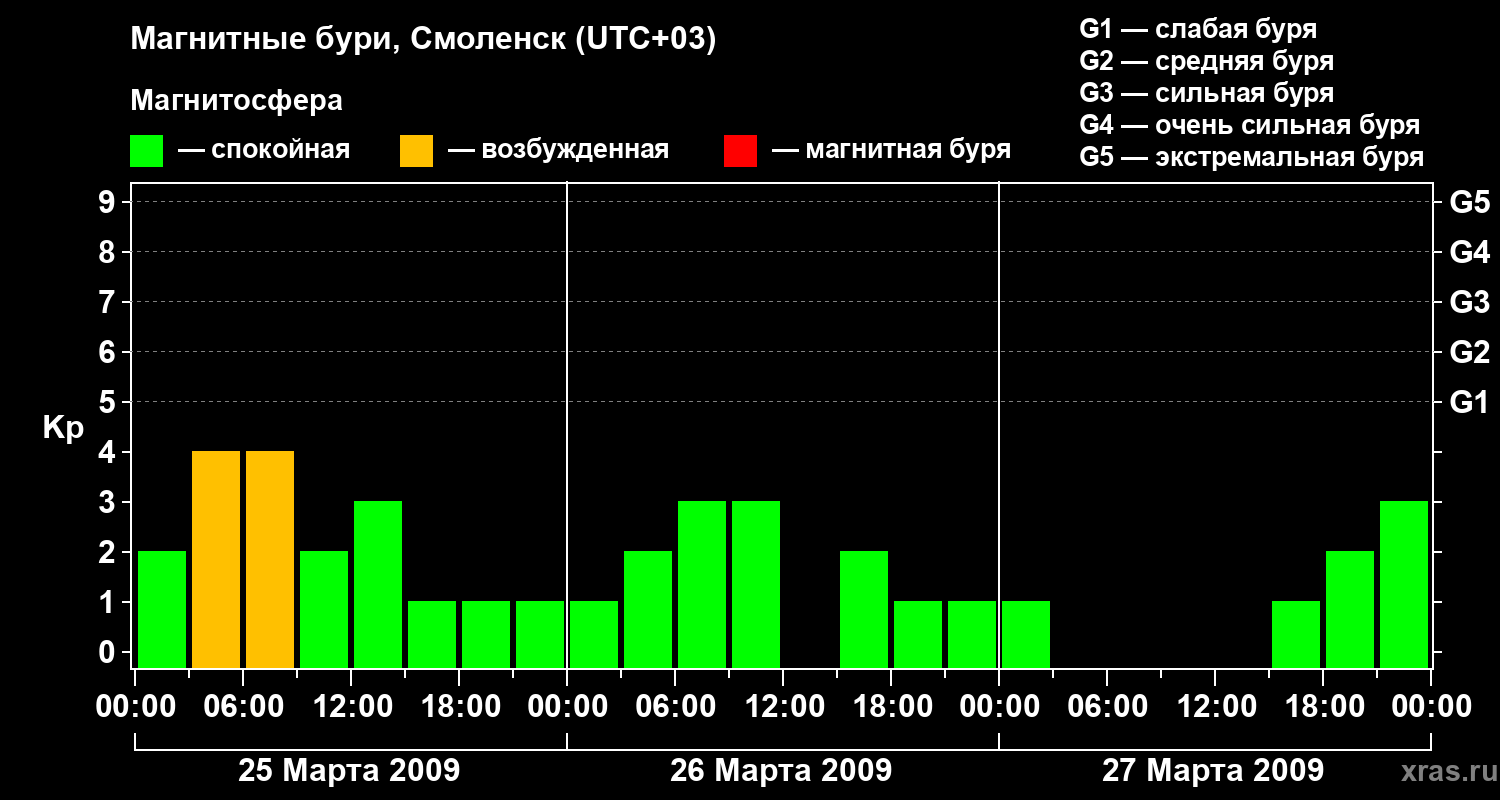Viewport: 1500px width, 800px height.
Task: Click the 15:00–18:00 Kp 2 bar on 26 Марта
Action: click(864, 609)
